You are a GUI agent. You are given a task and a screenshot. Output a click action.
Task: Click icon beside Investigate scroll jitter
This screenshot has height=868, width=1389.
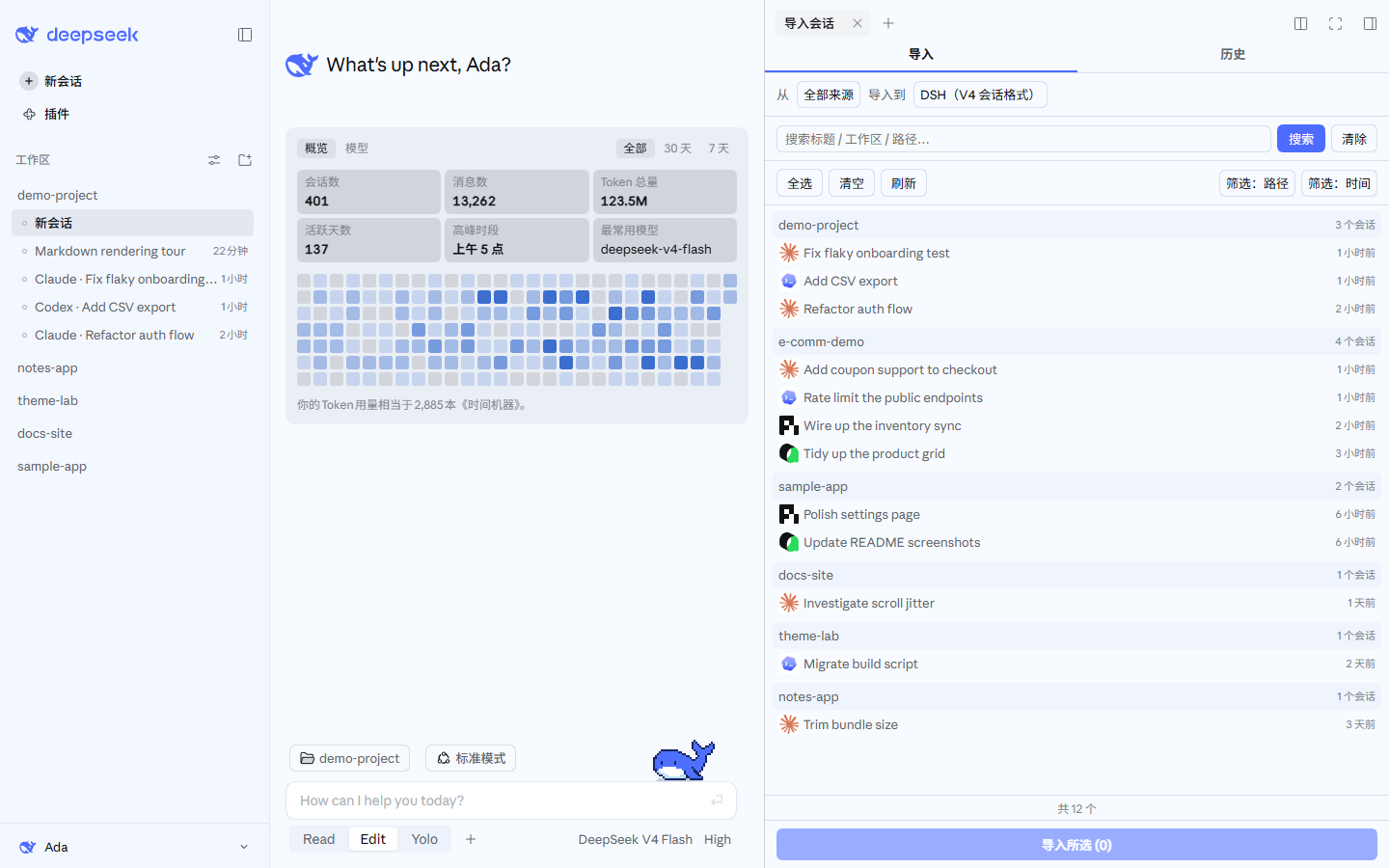tap(789, 603)
